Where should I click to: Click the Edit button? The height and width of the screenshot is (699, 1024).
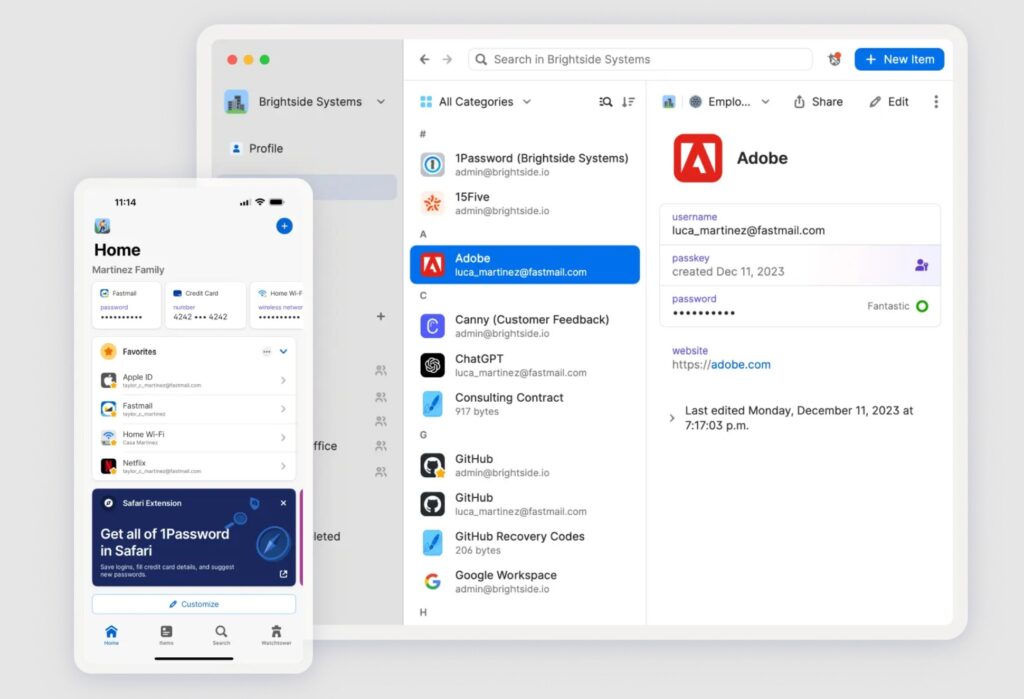[889, 102]
